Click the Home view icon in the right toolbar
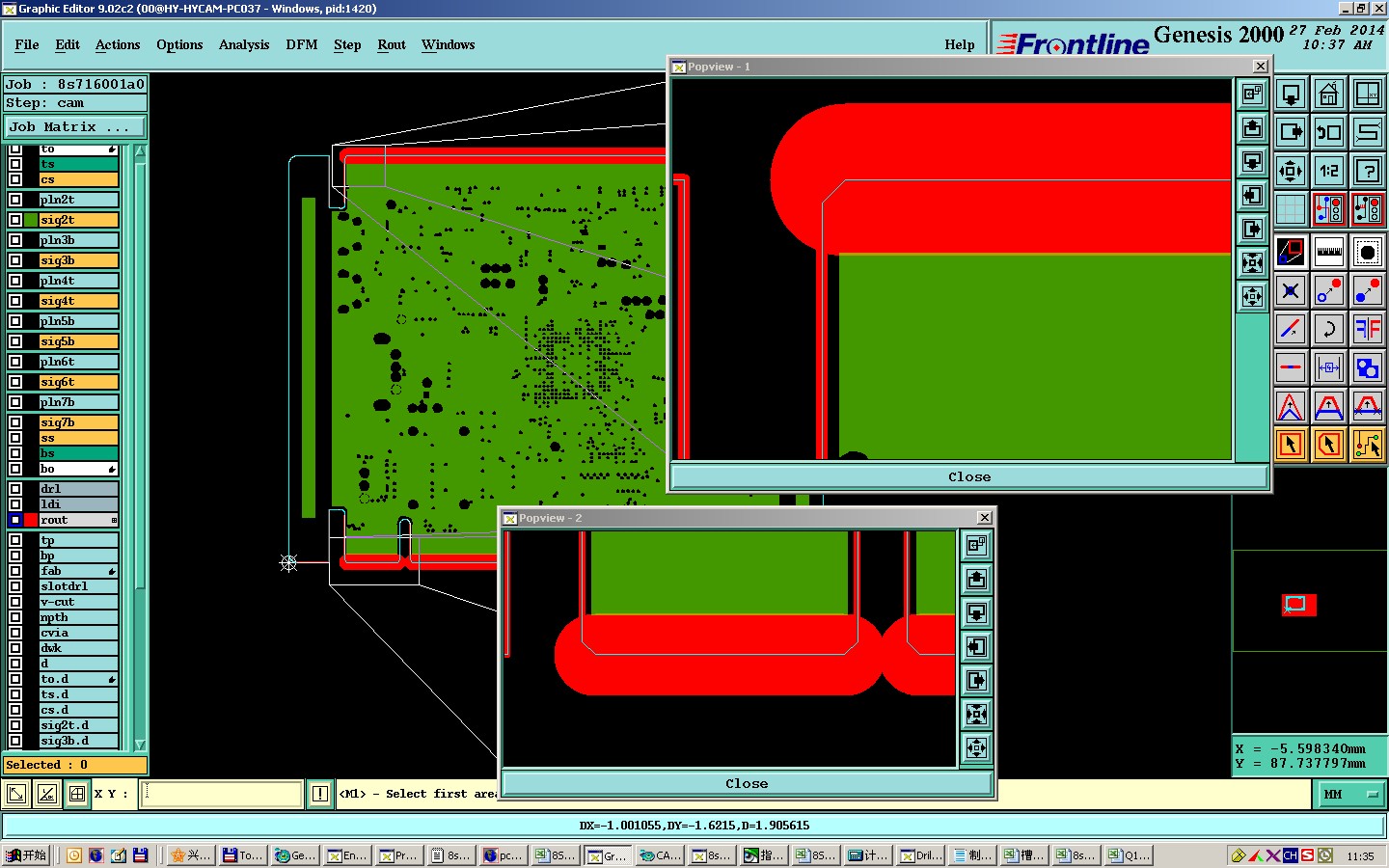 pyautogui.click(x=1329, y=95)
